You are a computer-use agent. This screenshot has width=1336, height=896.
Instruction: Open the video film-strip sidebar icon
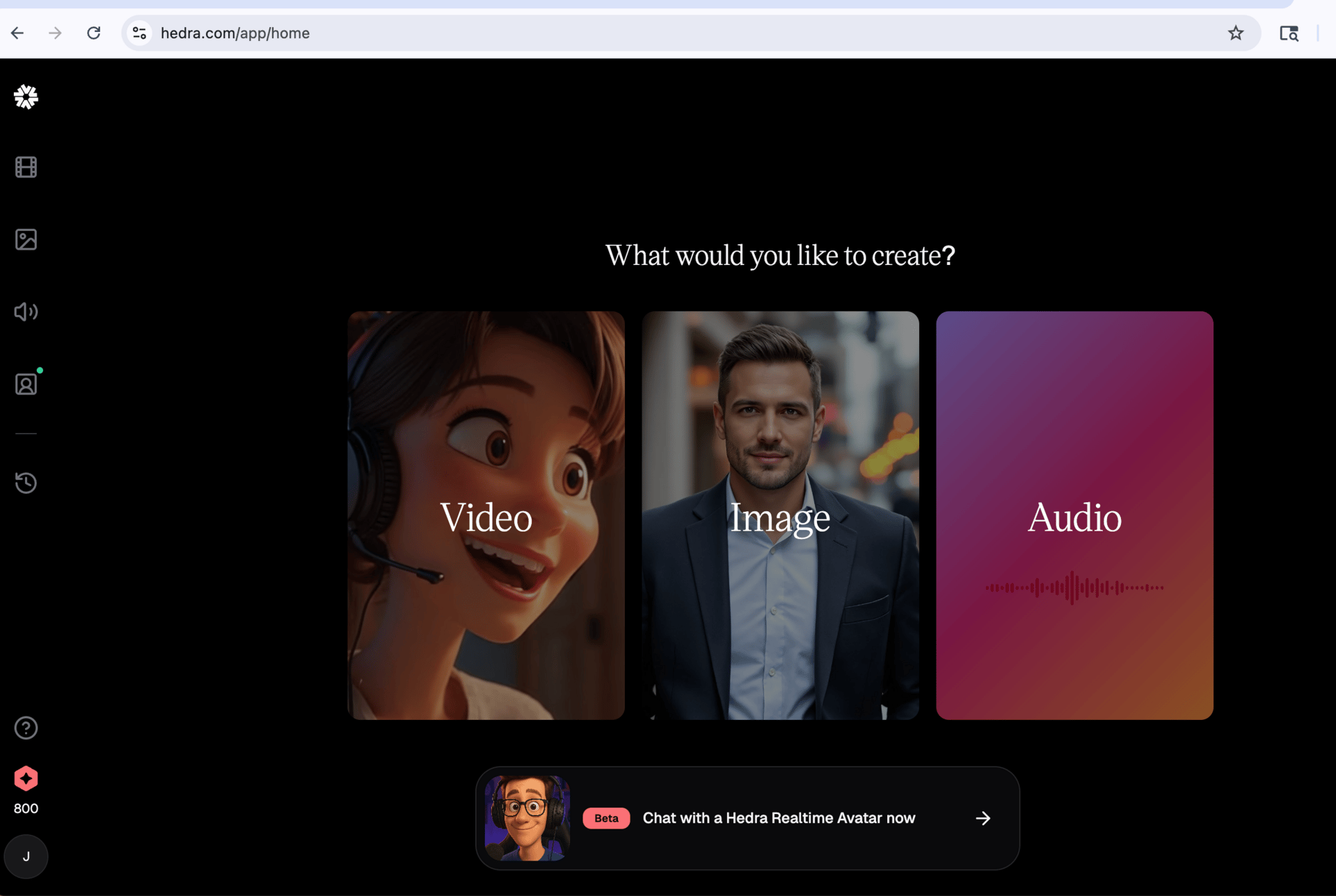click(26, 167)
